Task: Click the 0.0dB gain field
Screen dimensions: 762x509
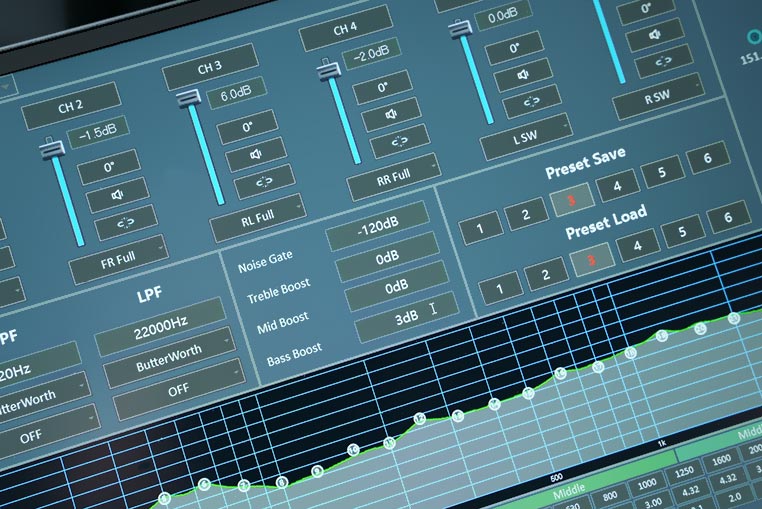Action: click(x=503, y=17)
